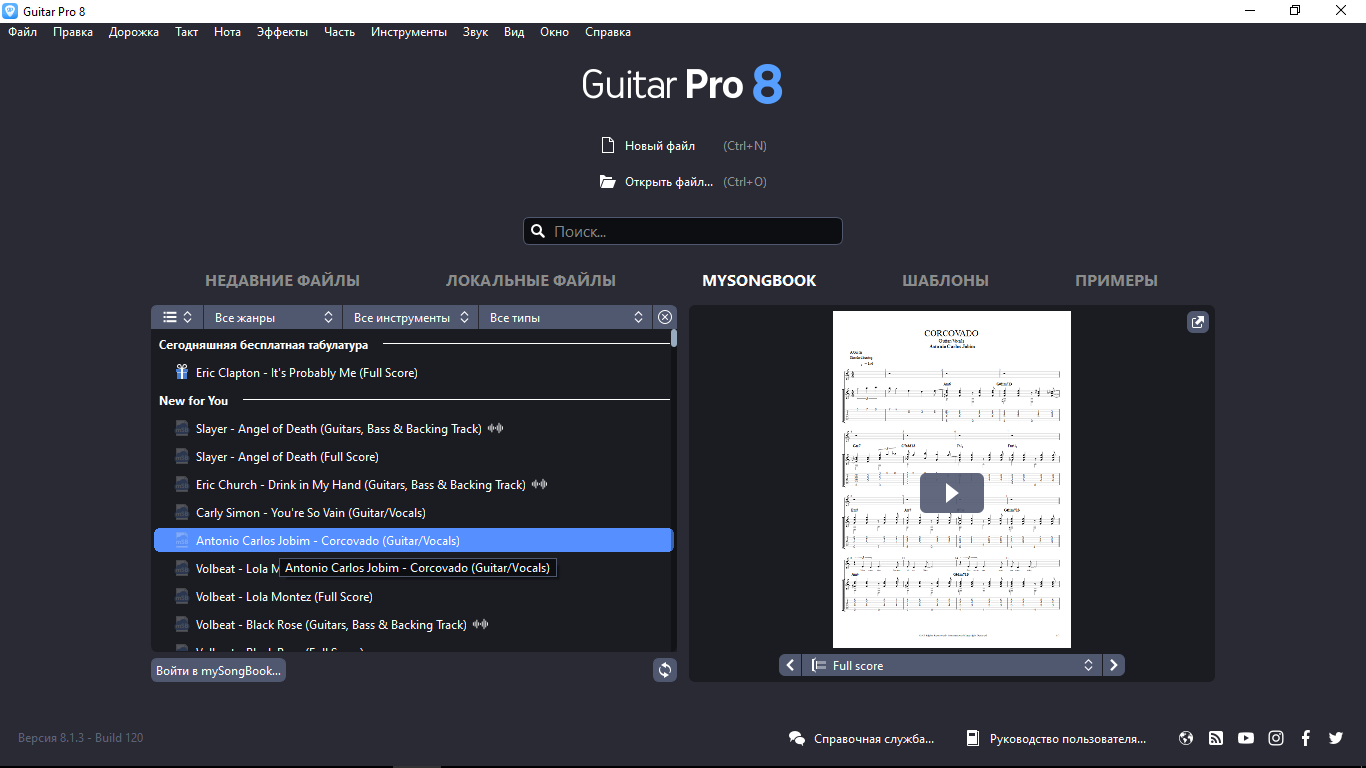Click Версия 8.1.3 - Build 120 text
The width and height of the screenshot is (1366, 768).
[81, 738]
